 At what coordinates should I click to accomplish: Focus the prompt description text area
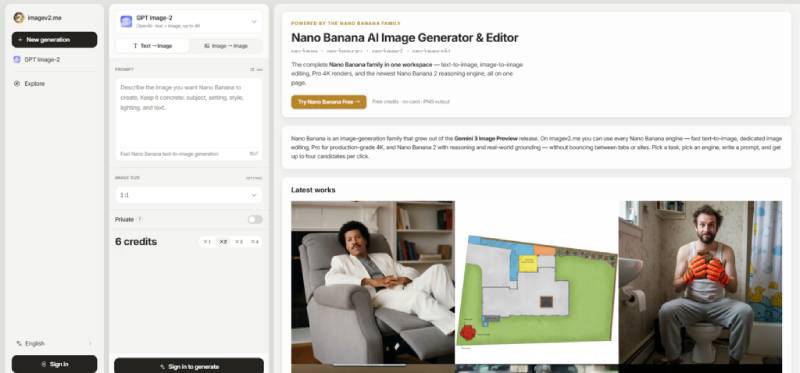(189, 113)
